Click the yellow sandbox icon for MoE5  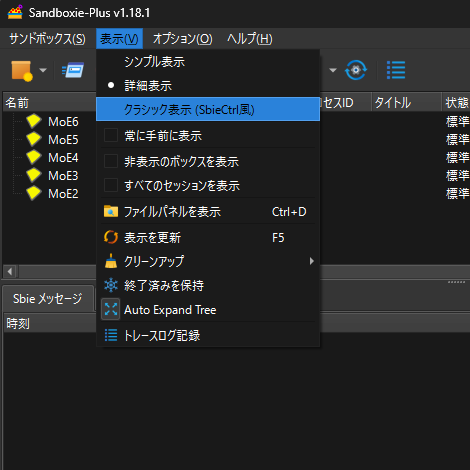(x=34, y=139)
